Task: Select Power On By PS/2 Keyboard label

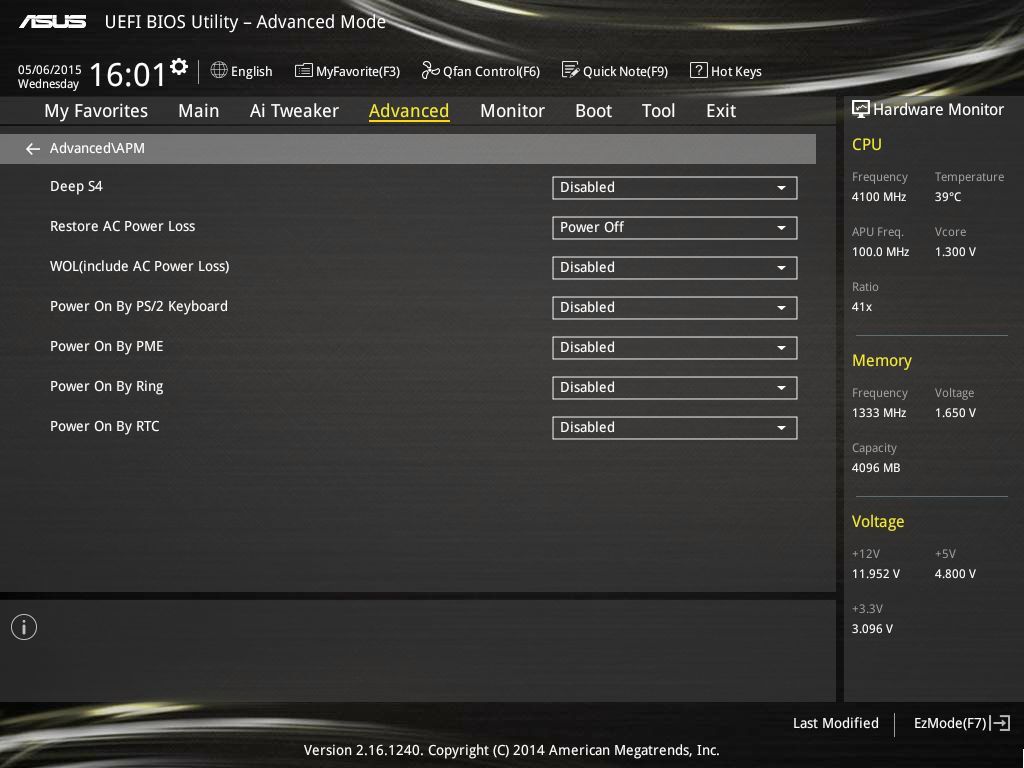Action: [x=139, y=306]
